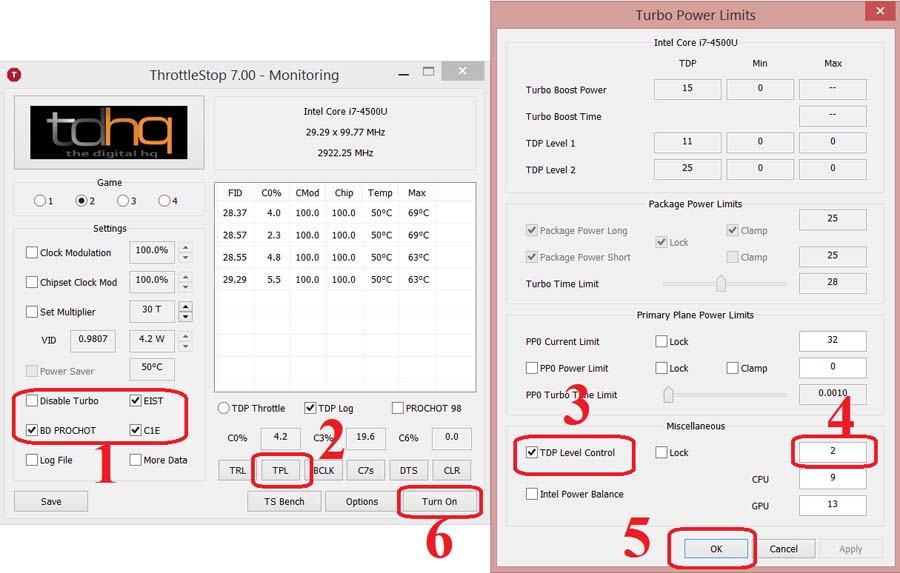Minimize the ThrottleStop window

(404, 73)
